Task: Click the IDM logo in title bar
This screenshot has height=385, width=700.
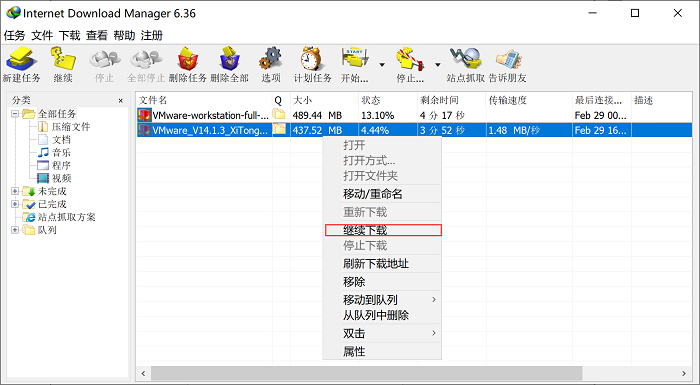Action: click(x=13, y=13)
